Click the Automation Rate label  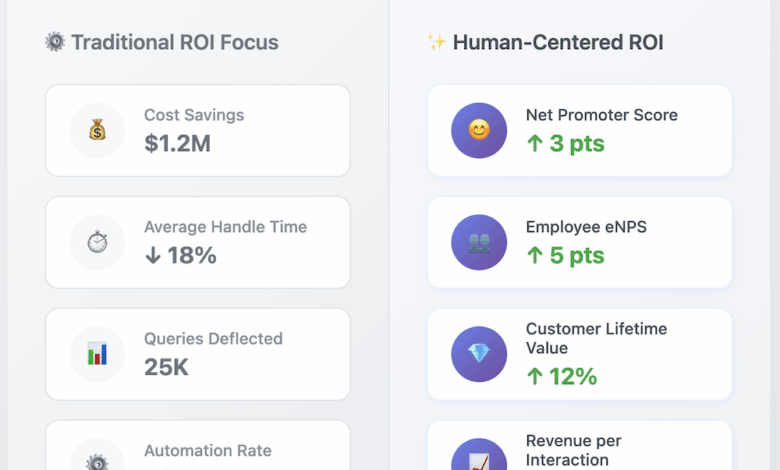pos(207,451)
